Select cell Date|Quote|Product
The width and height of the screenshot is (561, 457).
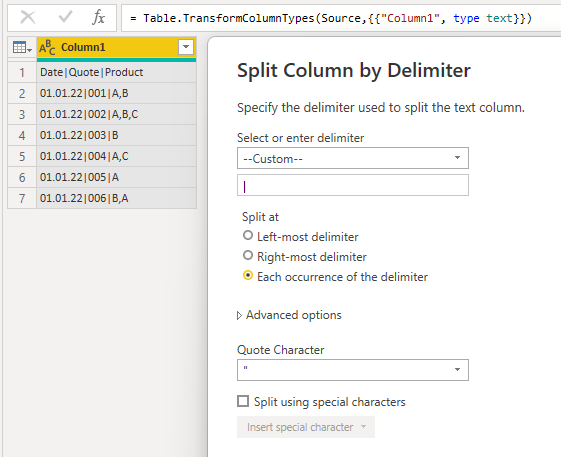point(116,72)
